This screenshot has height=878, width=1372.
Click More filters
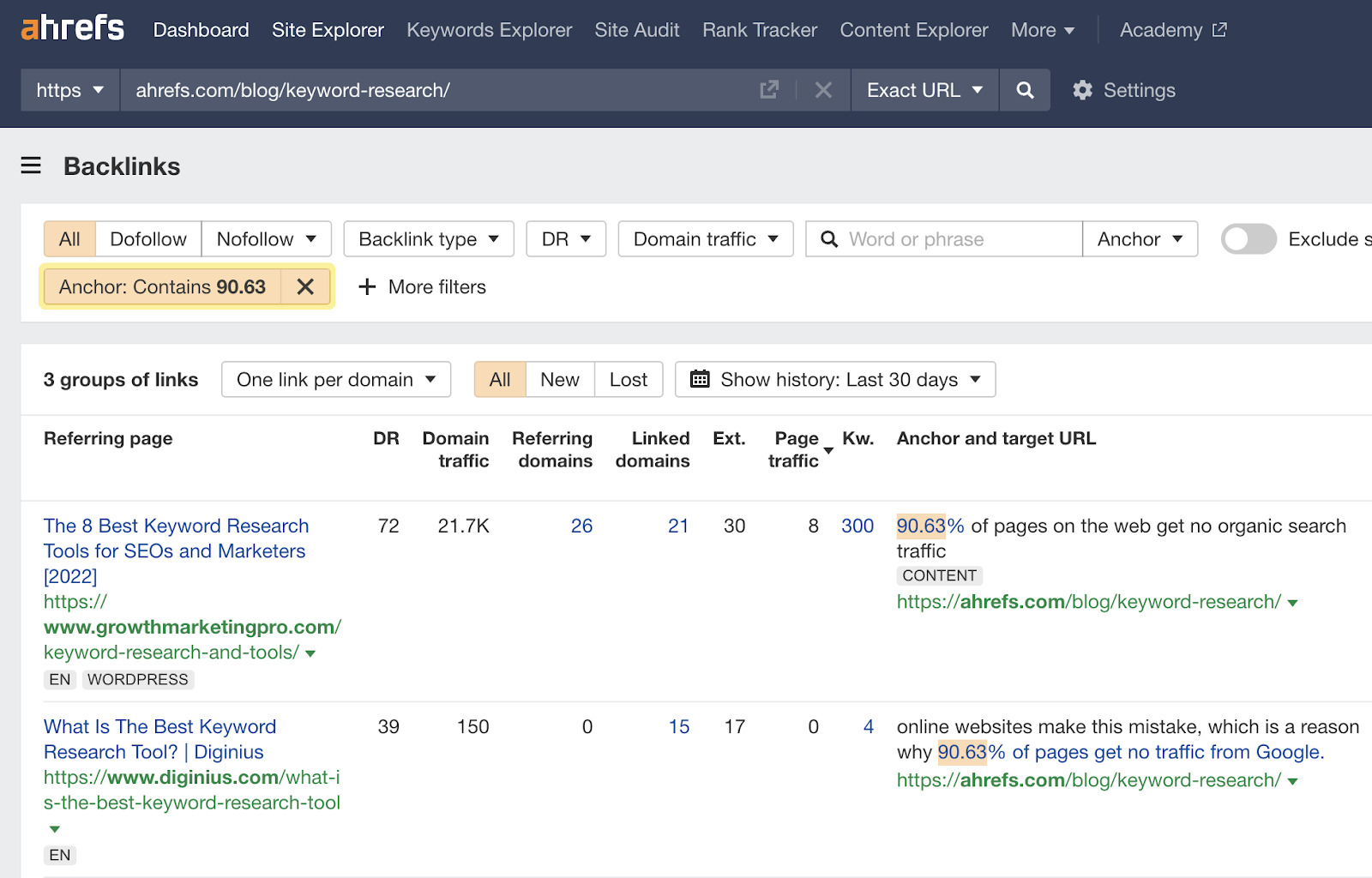423,286
